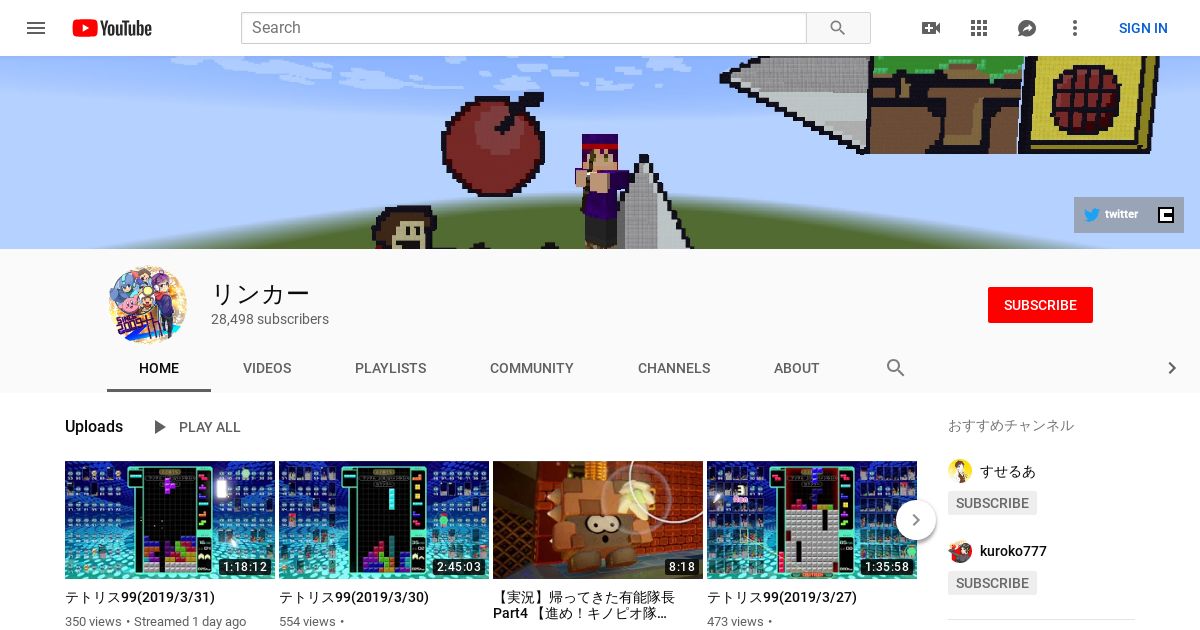Open the 8:18 キノピオ隊長 video thumbnail
This screenshot has height=630, width=1200.
(x=598, y=520)
